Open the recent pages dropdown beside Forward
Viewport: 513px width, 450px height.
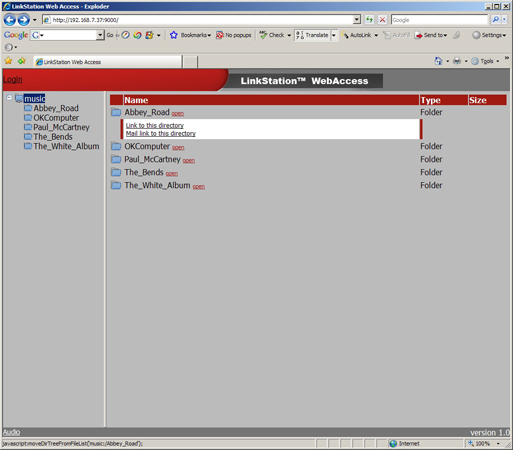coord(34,20)
